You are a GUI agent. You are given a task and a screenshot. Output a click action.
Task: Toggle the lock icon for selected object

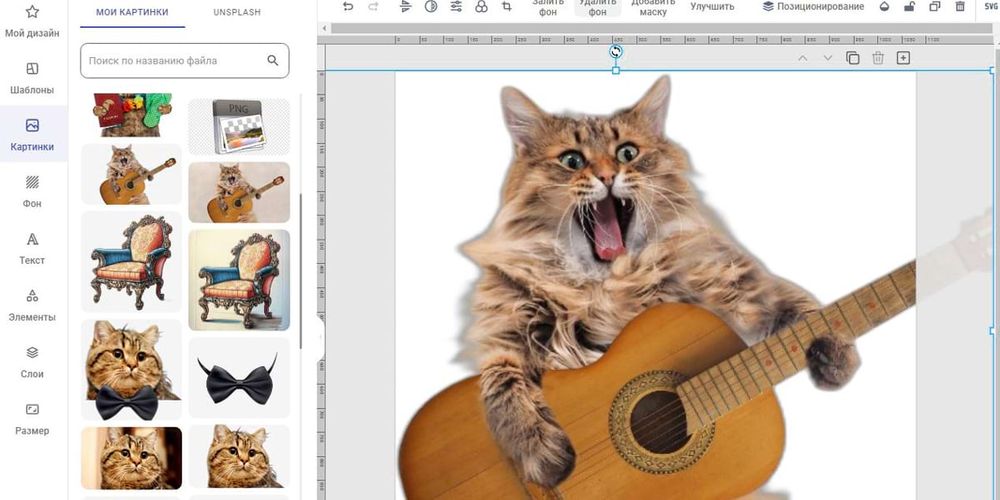909,7
